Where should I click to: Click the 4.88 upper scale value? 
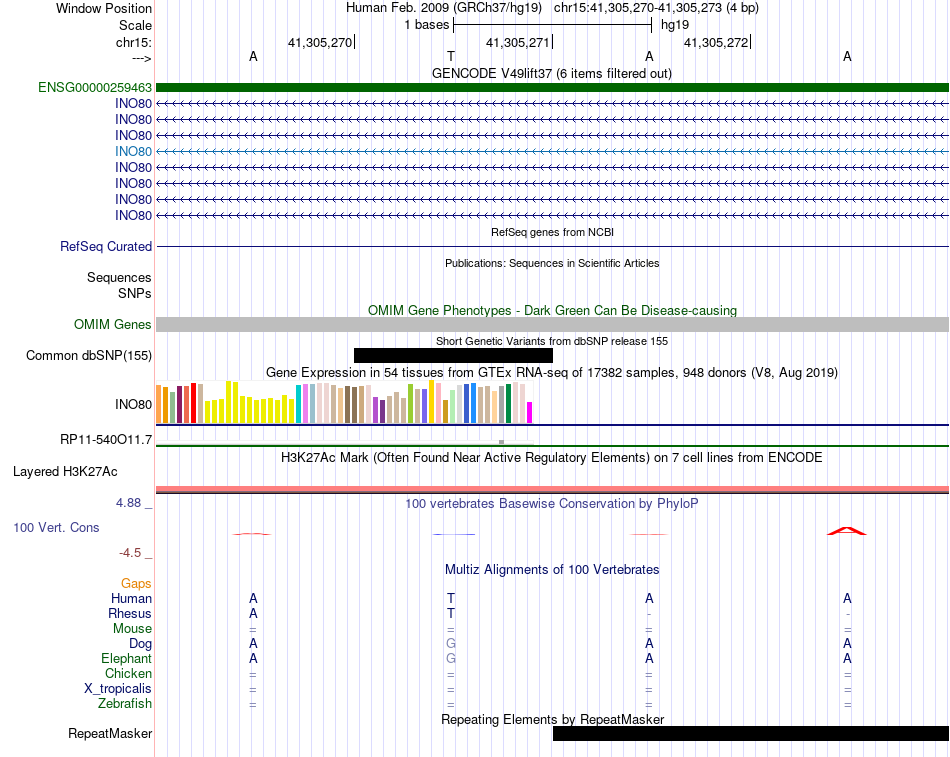click(128, 502)
